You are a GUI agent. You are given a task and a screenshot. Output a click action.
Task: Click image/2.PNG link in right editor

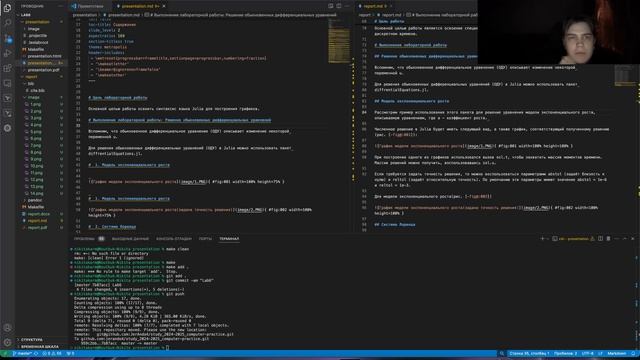tap(536, 208)
